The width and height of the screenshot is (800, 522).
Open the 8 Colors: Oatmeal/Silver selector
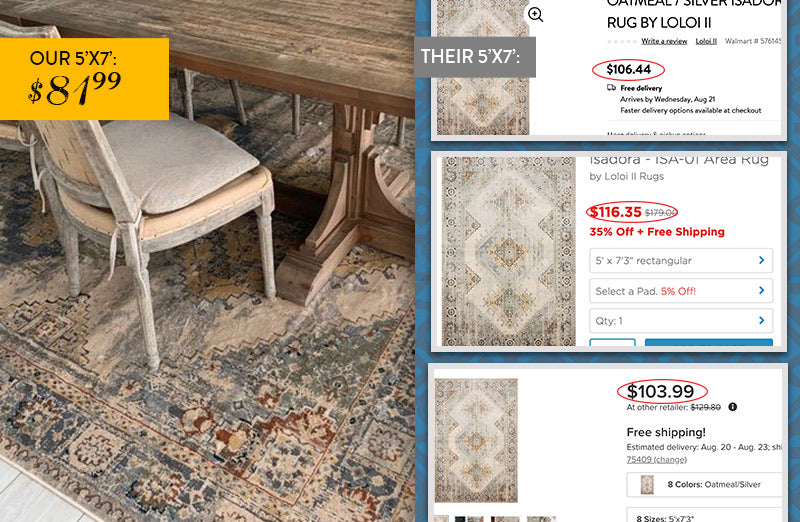pyautogui.click(x=704, y=485)
